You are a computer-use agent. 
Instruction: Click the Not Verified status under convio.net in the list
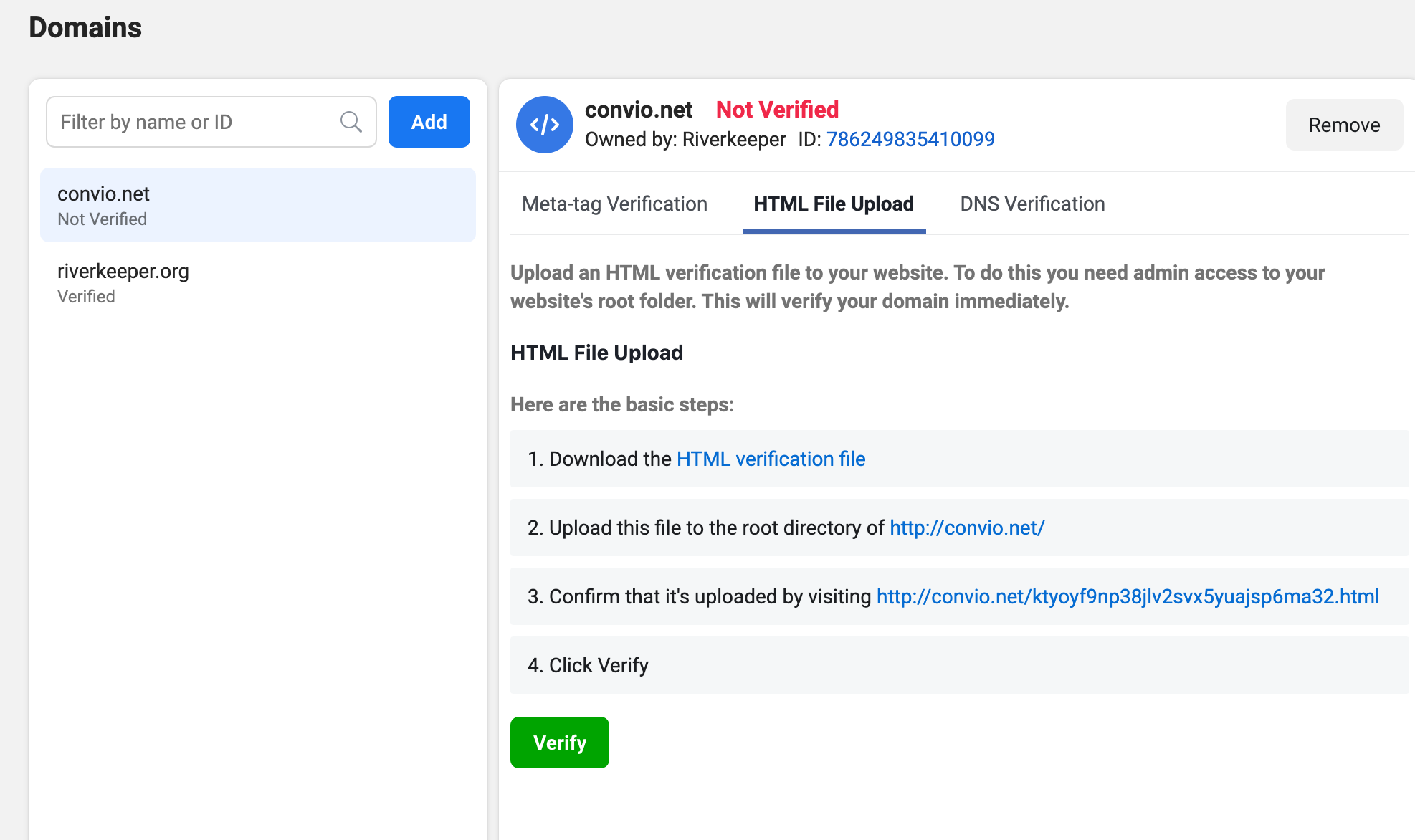coord(102,219)
